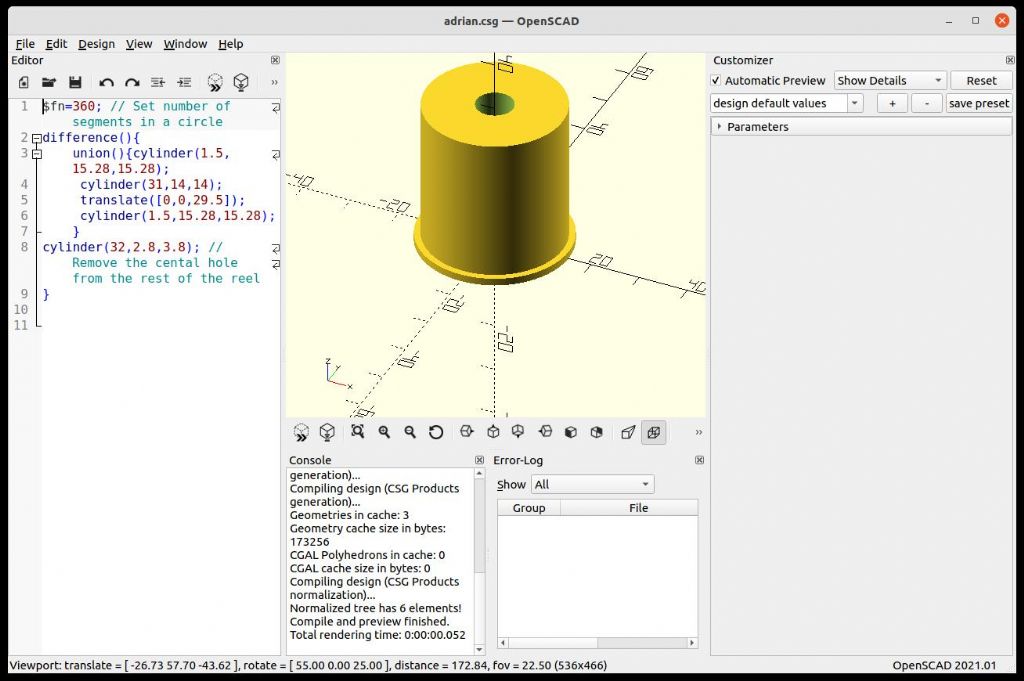Switch to the Right view cube icon

(x=466, y=432)
